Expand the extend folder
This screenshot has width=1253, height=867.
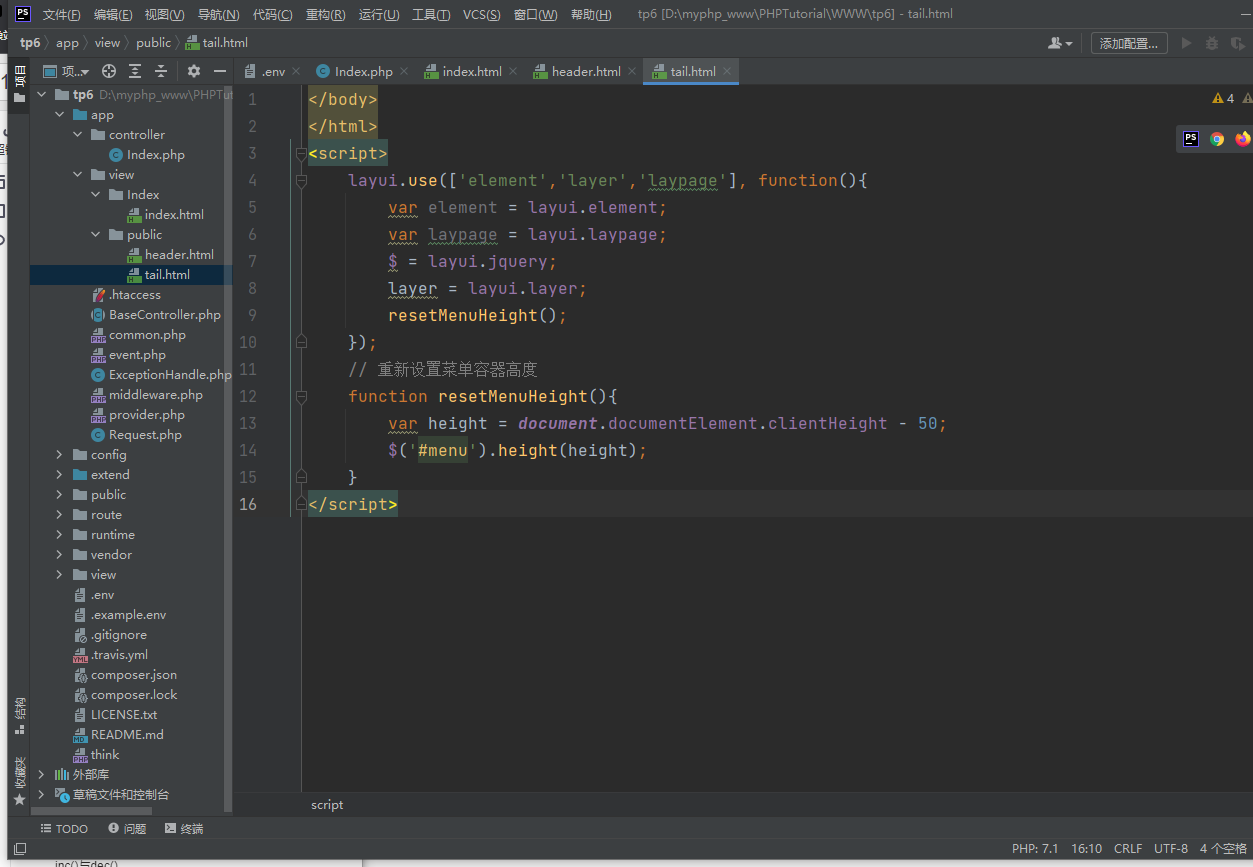60,475
